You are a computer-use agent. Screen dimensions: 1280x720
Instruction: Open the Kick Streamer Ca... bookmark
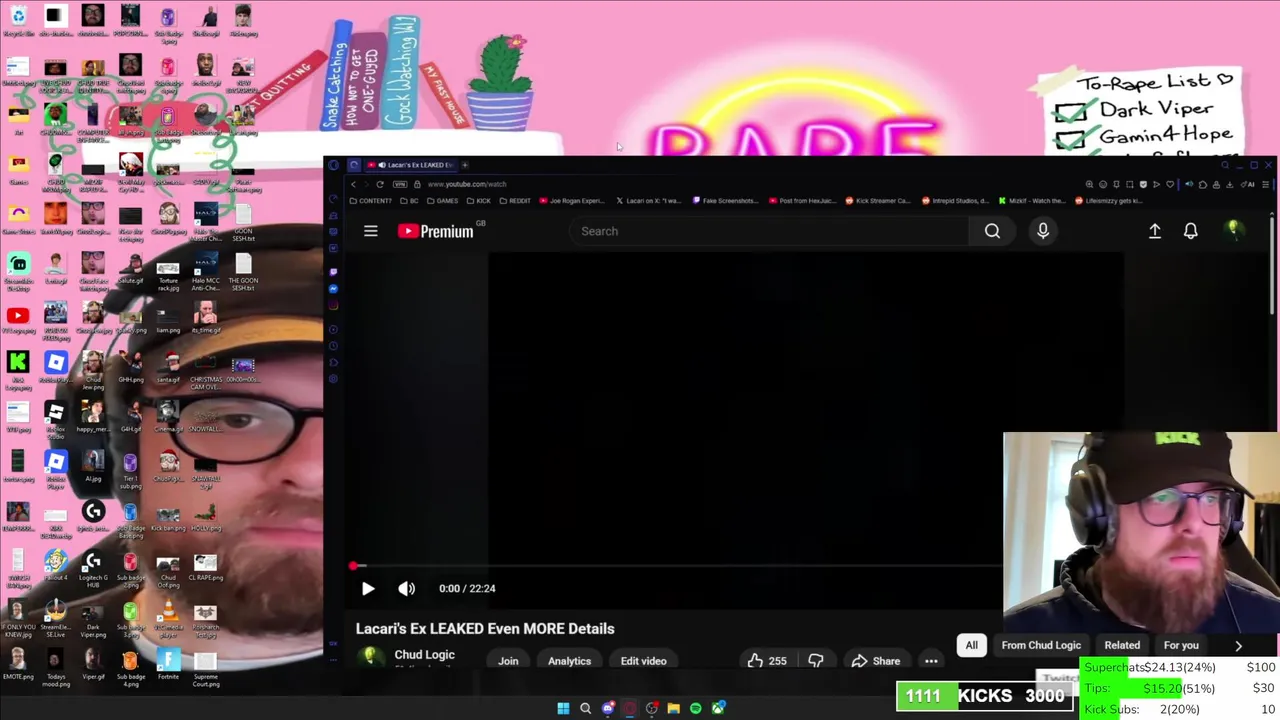(879, 201)
